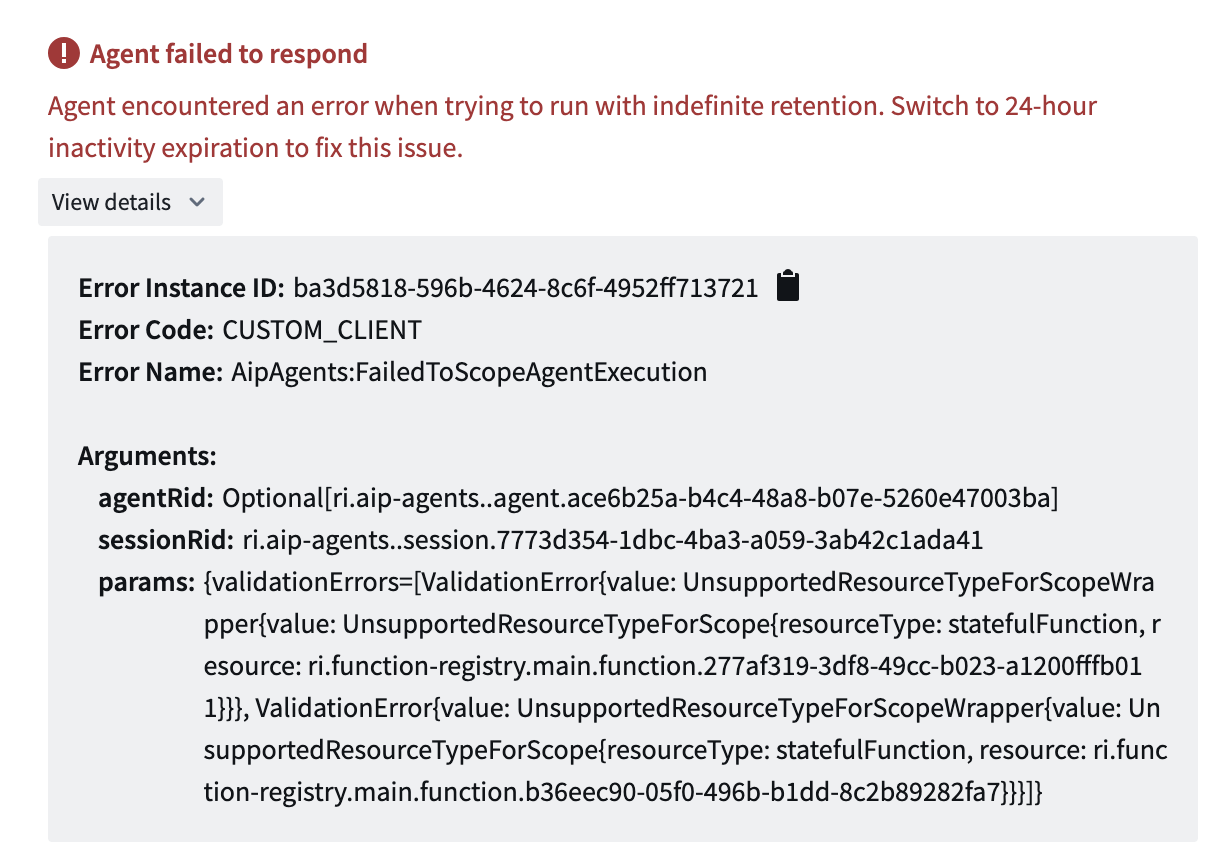
Task: Click the agentRid value text
Action: tap(640, 498)
